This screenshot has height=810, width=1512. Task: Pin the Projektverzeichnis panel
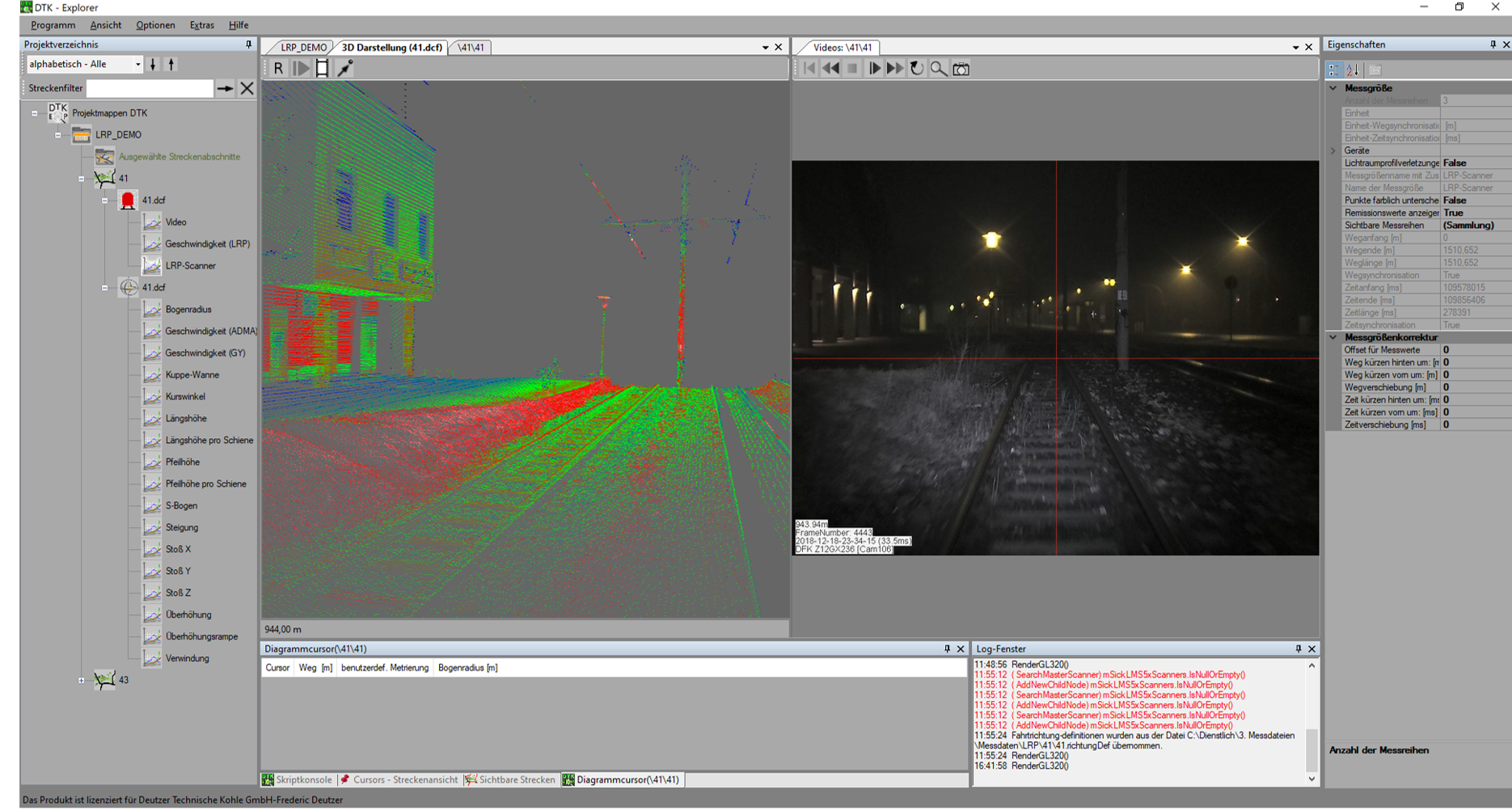[x=248, y=44]
